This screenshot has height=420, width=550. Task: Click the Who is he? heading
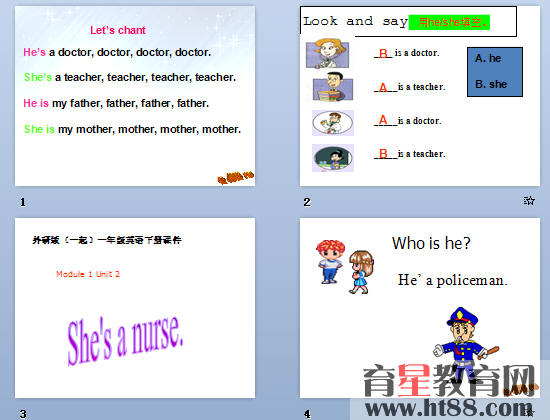(431, 243)
